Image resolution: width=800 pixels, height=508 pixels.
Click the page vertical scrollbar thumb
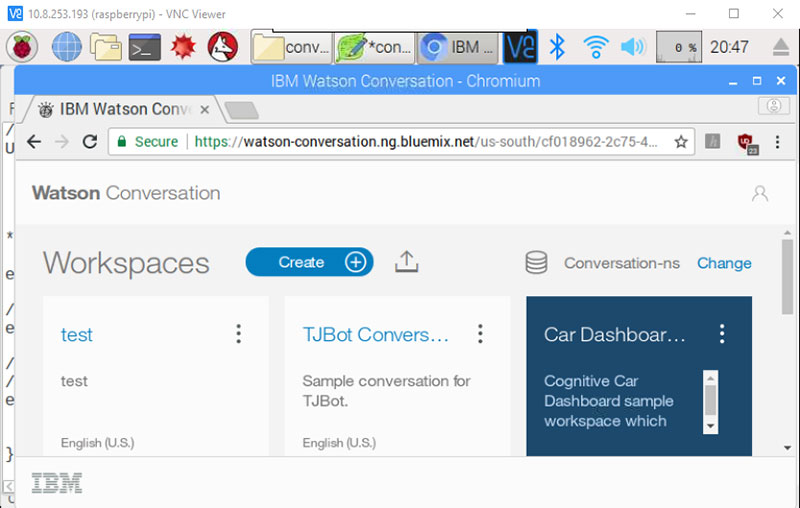click(787, 276)
